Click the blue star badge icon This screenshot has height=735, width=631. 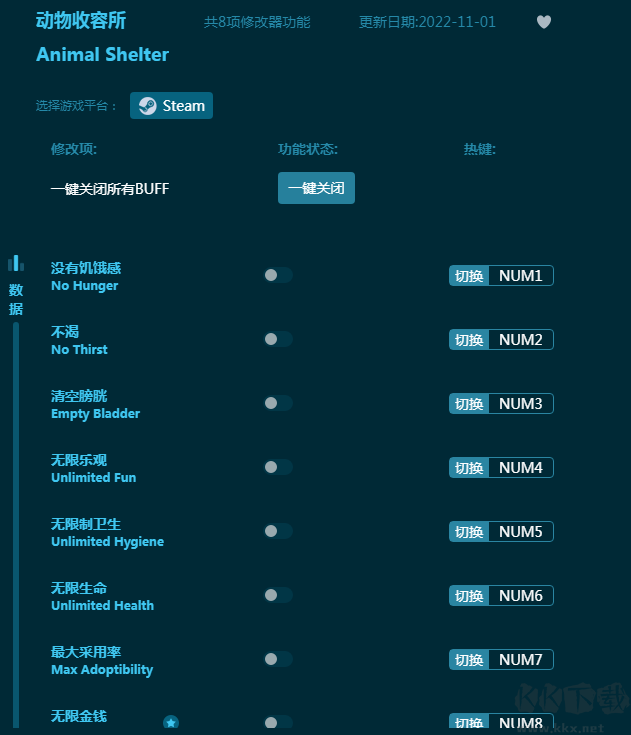[171, 722]
